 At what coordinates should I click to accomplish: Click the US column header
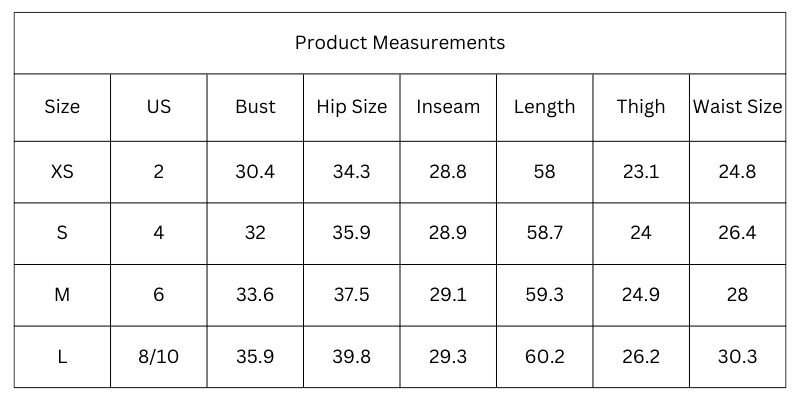coord(159,107)
